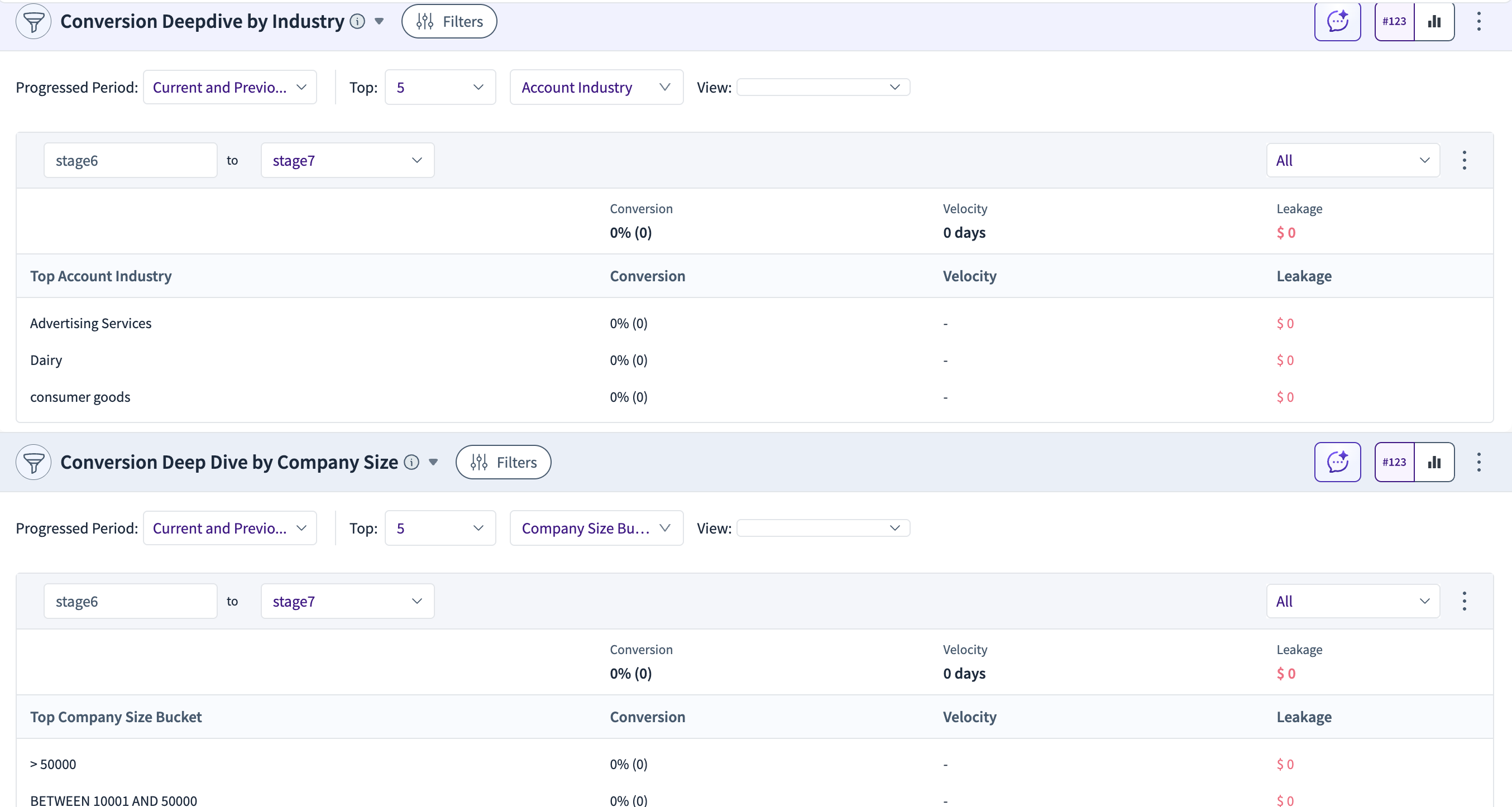Open Account Industry dropdown
Screen dimensions: 1512x807
[596, 88]
